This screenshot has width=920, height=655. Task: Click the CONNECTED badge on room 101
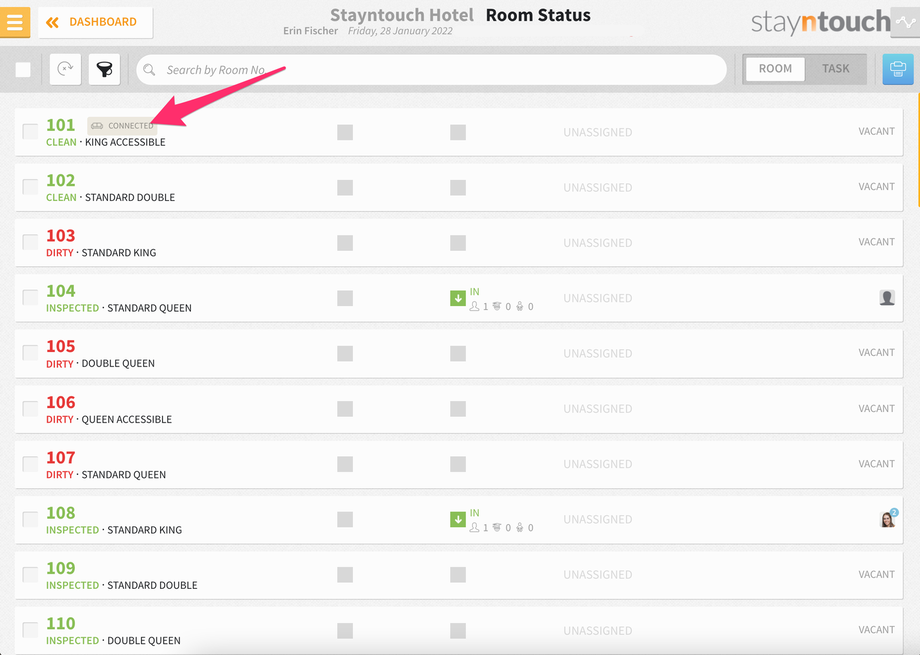122,126
